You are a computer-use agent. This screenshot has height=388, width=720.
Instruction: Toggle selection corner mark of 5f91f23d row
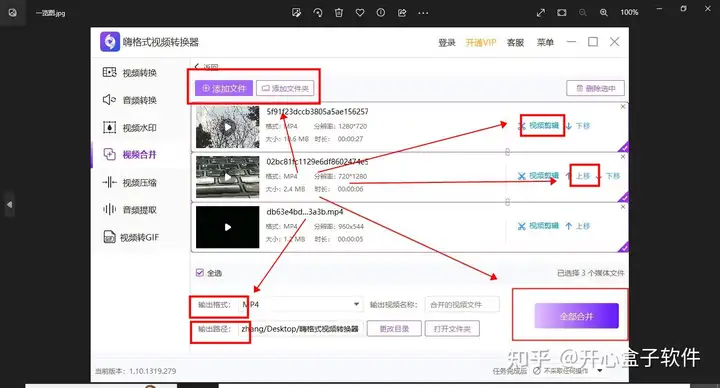(624, 147)
